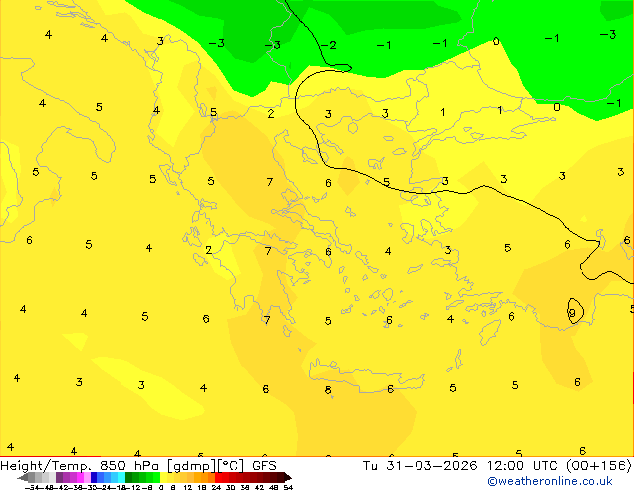Click the pale pink legend swatch
This screenshot has height=490, width=634.
point(87,477)
